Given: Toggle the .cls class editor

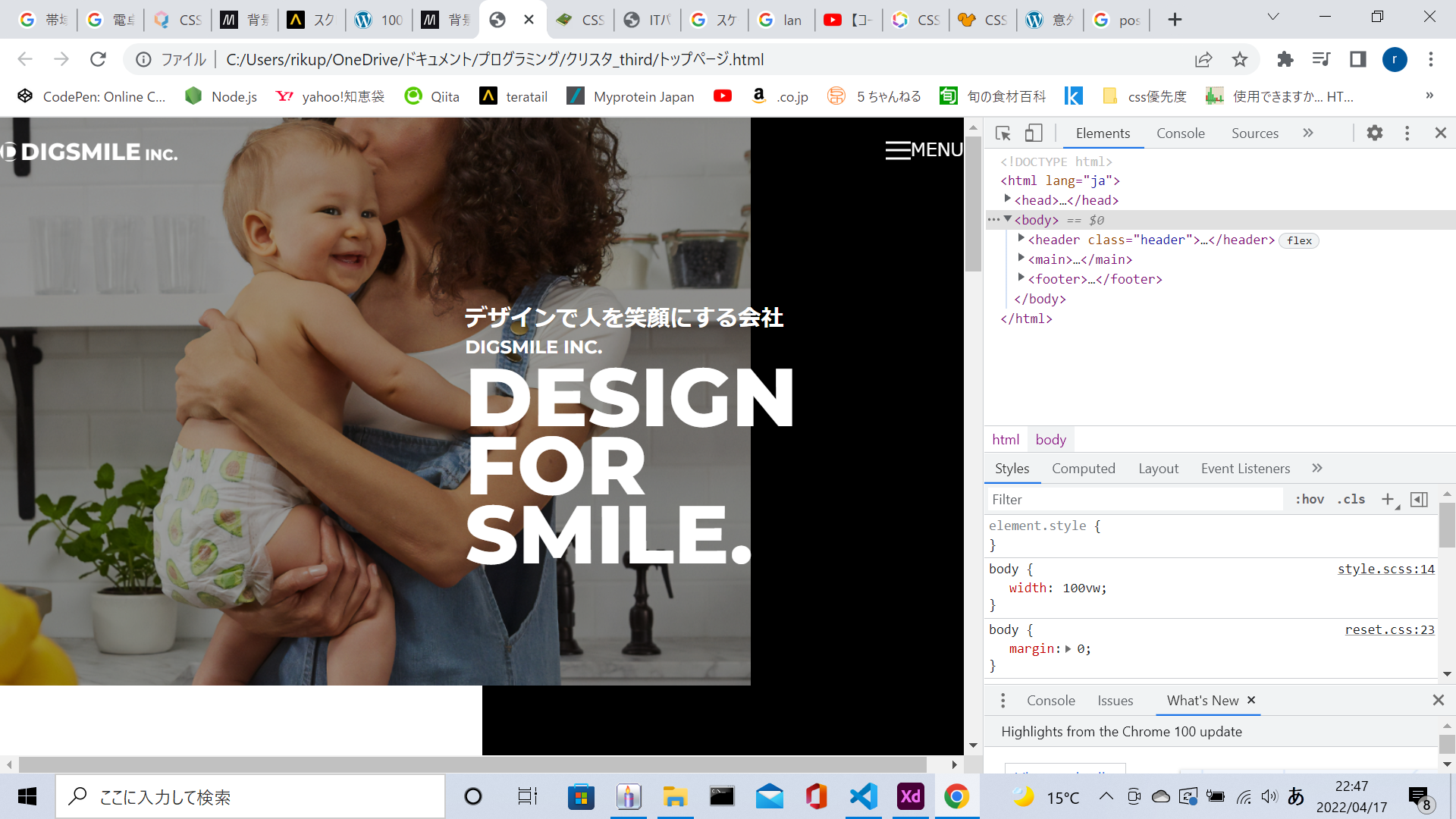Looking at the screenshot, I should pyautogui.click(x=1351, y=499).
